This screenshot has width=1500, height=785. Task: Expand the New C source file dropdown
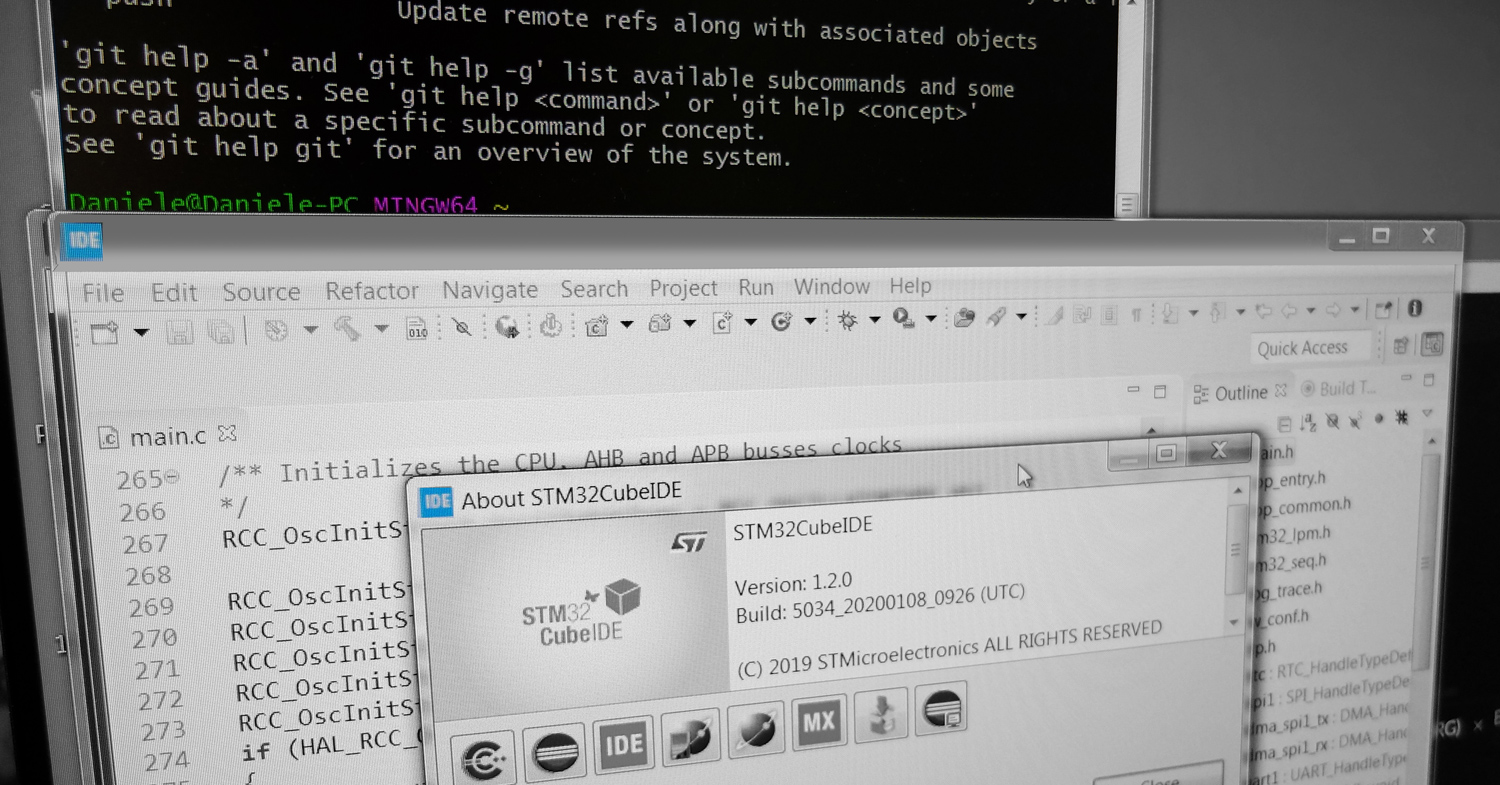click(x=750, y=323)
